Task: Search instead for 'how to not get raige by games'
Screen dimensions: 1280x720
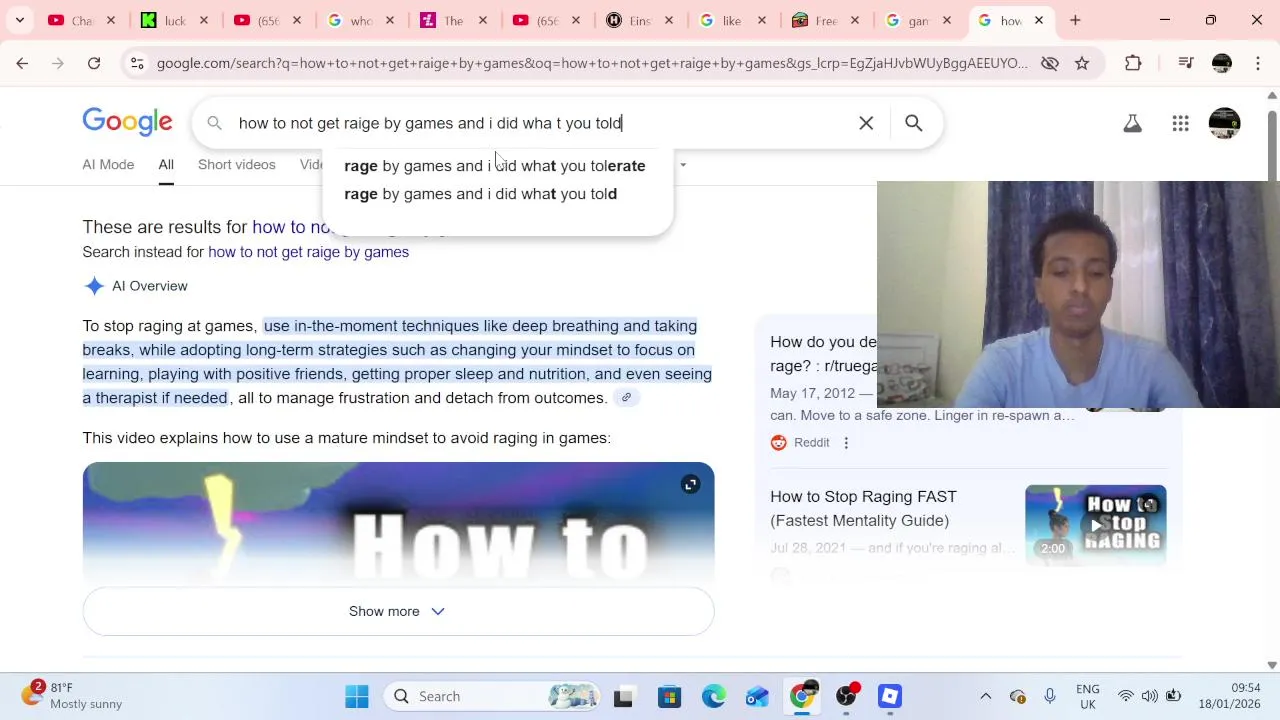Action: point(308,252)
